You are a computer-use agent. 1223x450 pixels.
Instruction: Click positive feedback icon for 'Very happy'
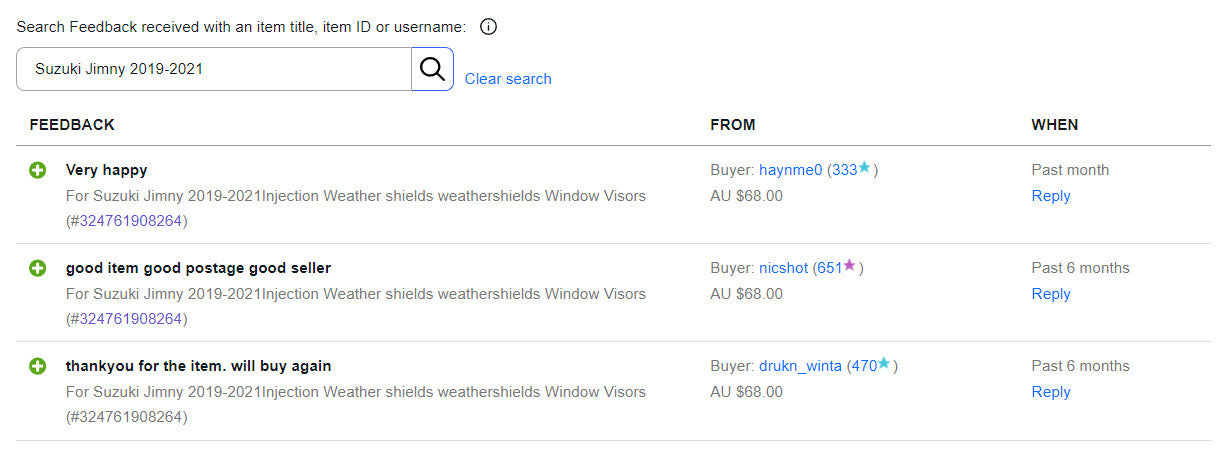[x=38, y=170]
